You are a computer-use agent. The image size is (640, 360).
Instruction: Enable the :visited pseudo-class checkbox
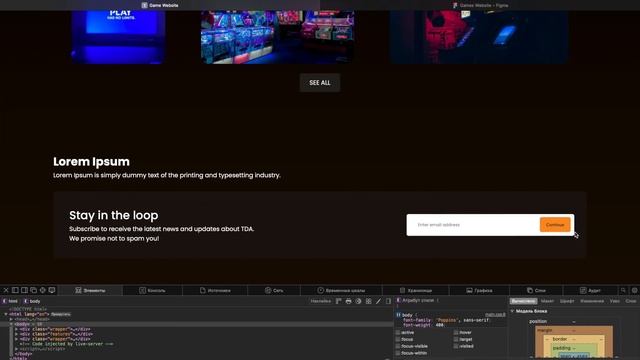(x=456, y=346)
